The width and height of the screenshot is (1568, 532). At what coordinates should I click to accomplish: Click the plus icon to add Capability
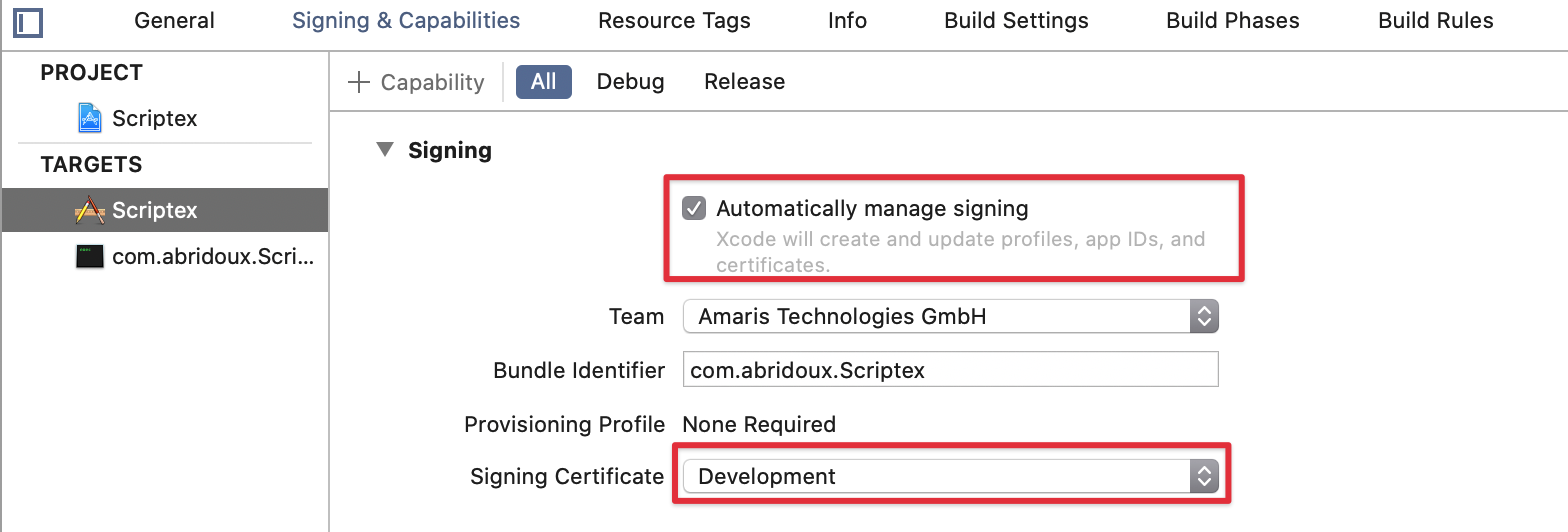(x=358, y=82)
